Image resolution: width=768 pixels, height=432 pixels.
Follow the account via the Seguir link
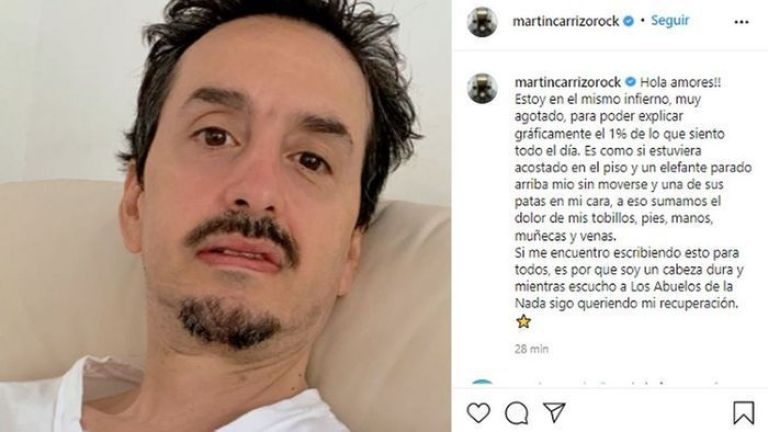pos(670,21)
